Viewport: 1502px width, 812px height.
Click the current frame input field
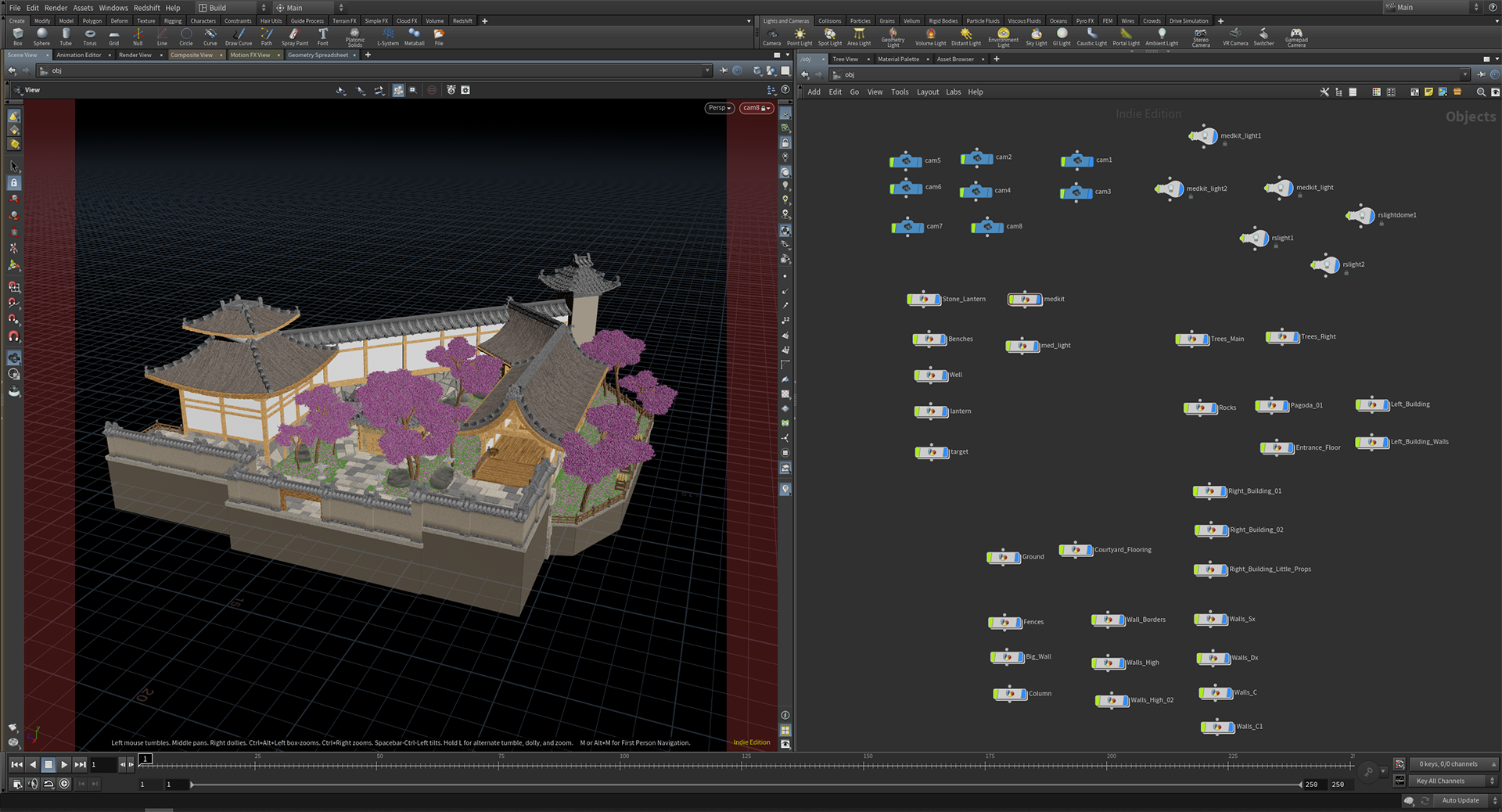click(x=103, y=764)
